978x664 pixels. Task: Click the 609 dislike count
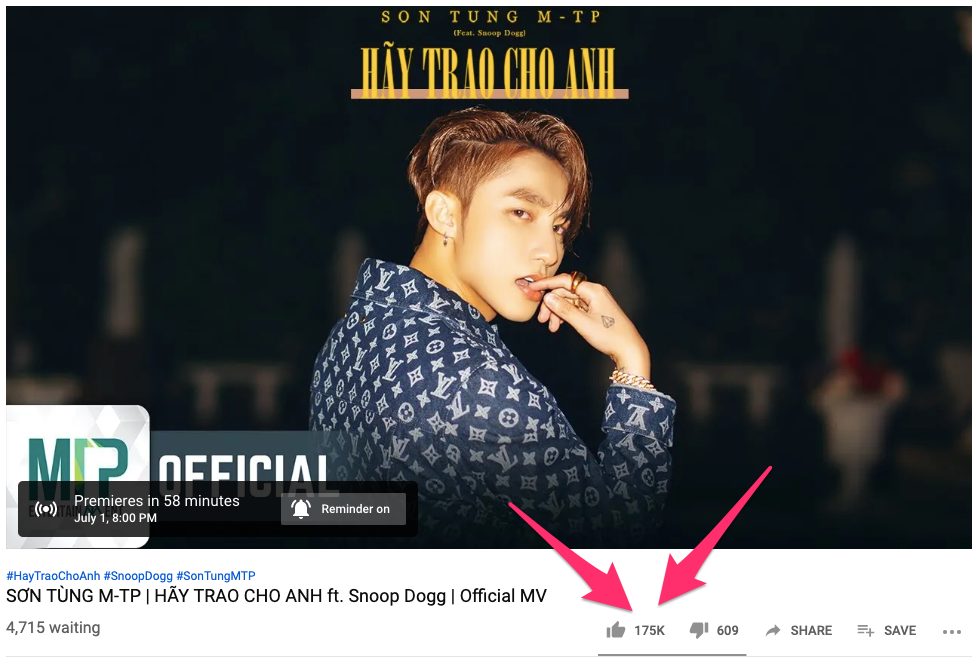click(x=727, y=630)
